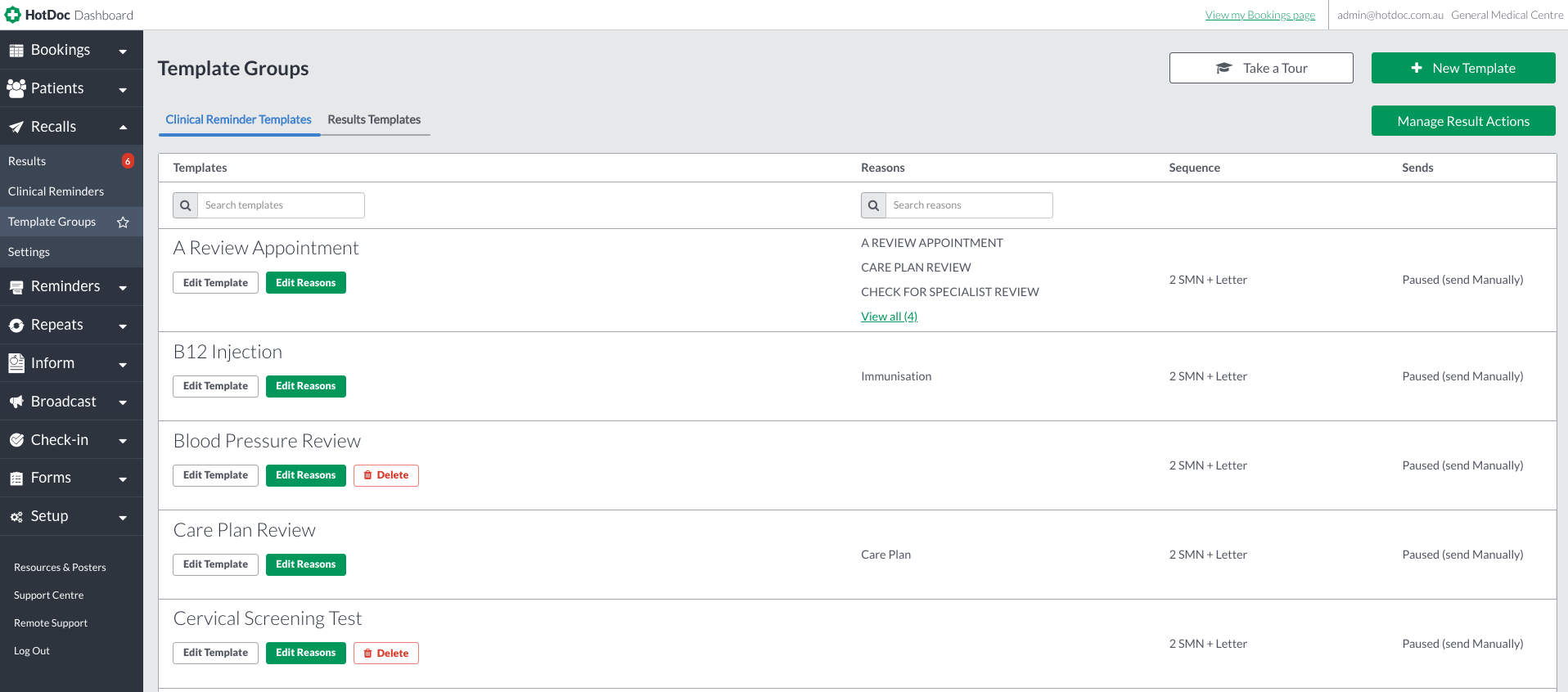Click trash icon for Cervical Screening Test
The height and width of the screenshot is (692, 1568).
coord(367,654)
